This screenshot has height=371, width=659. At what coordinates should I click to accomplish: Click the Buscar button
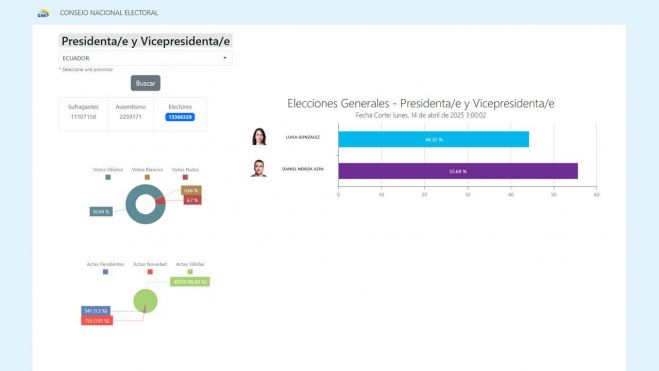pos(145,83)
